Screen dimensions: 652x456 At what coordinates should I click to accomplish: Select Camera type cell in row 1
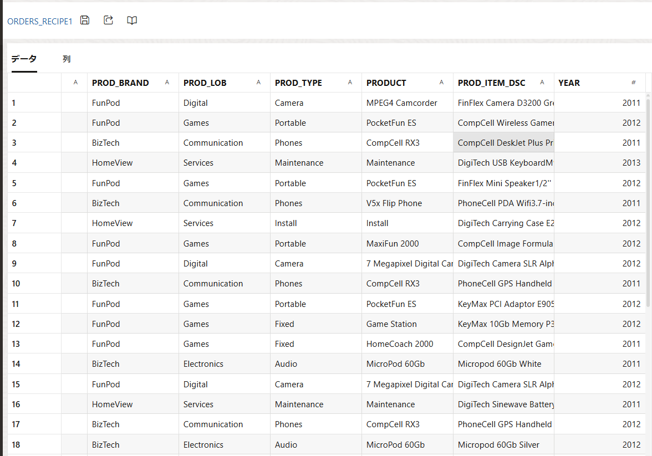point(316,103)
